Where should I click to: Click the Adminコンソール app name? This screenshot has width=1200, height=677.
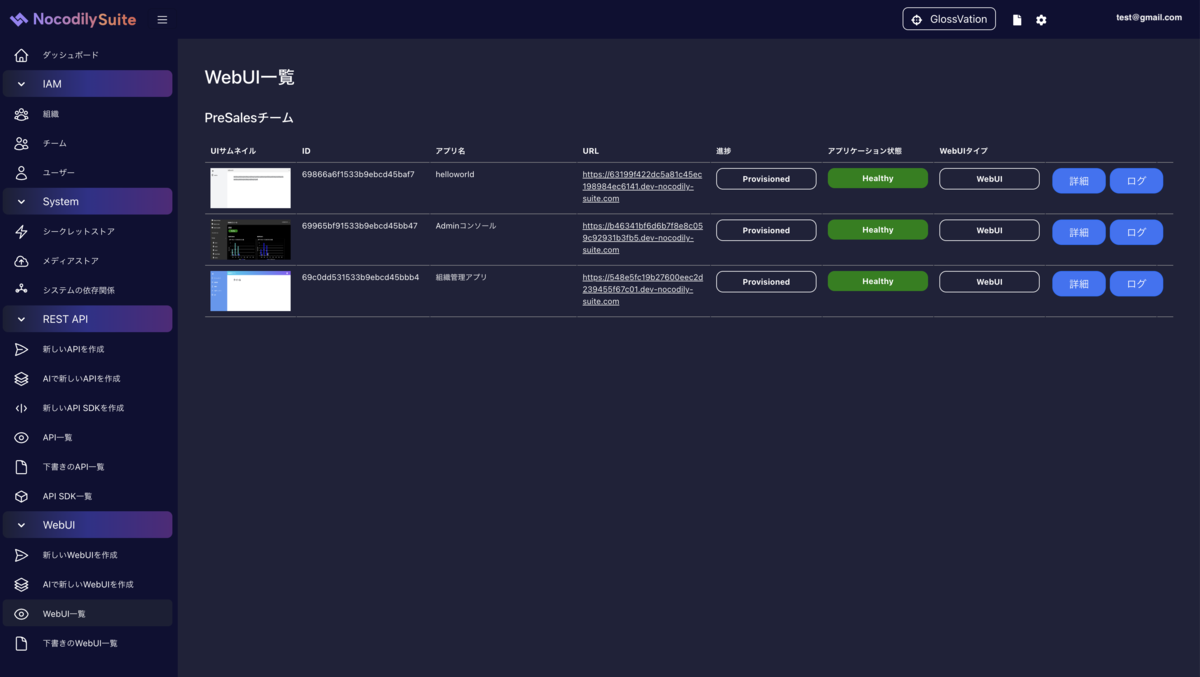click(x=465, y=226)
